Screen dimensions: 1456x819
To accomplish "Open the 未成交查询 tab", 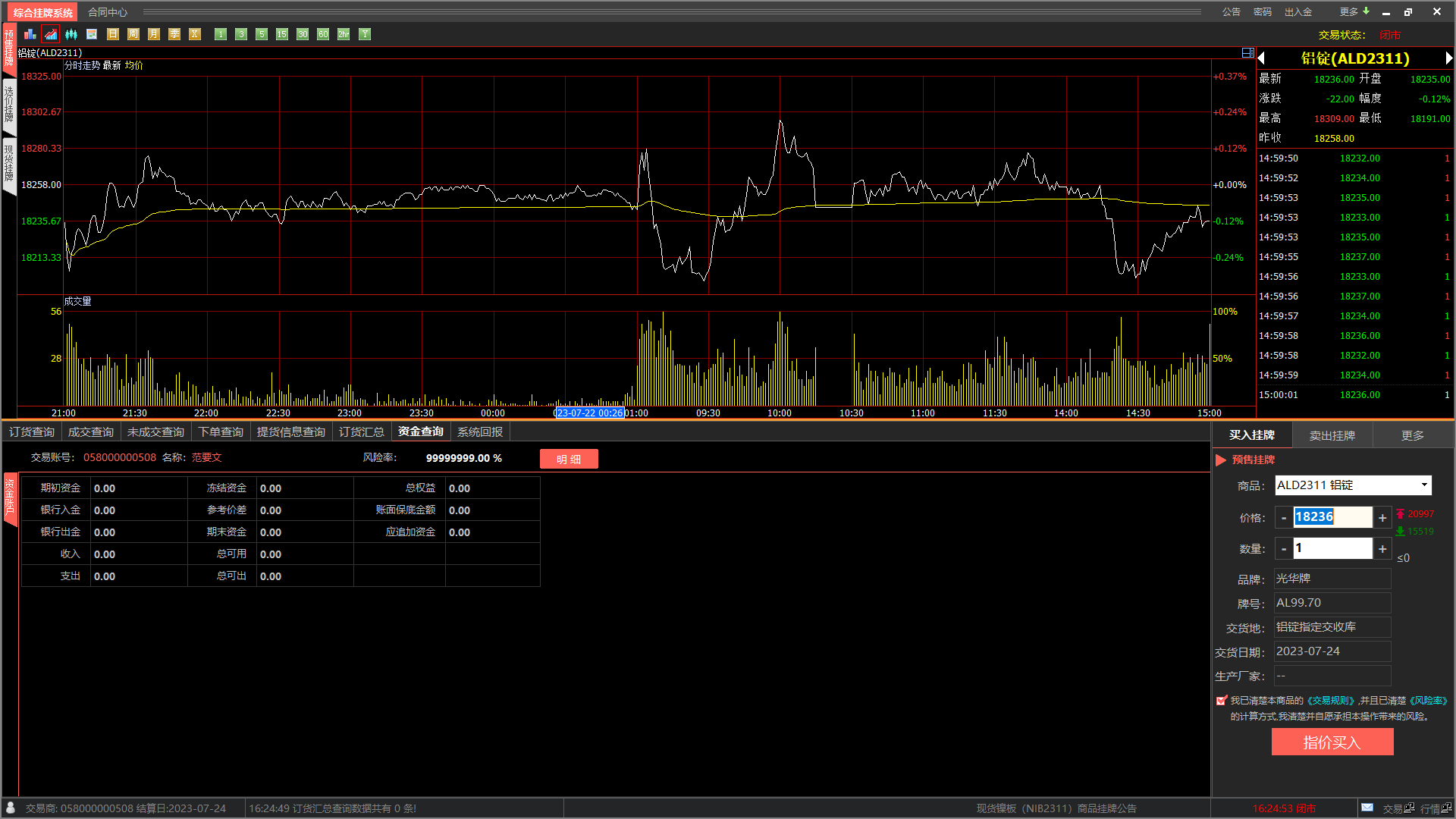I will pos(155,431).
